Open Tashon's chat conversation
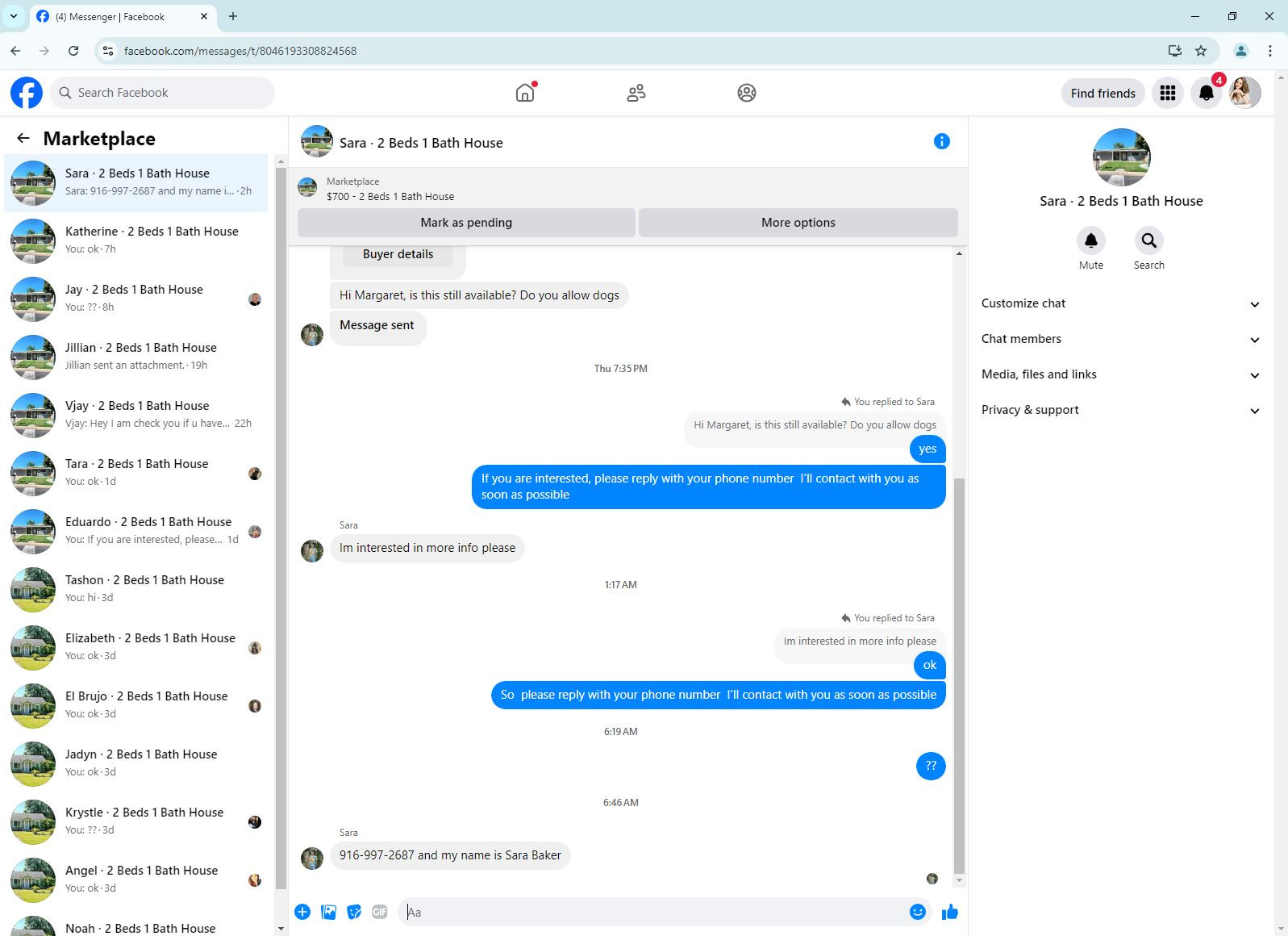Image resolution: width=1288 pixels, height=936 pixels. coord(135,589)
